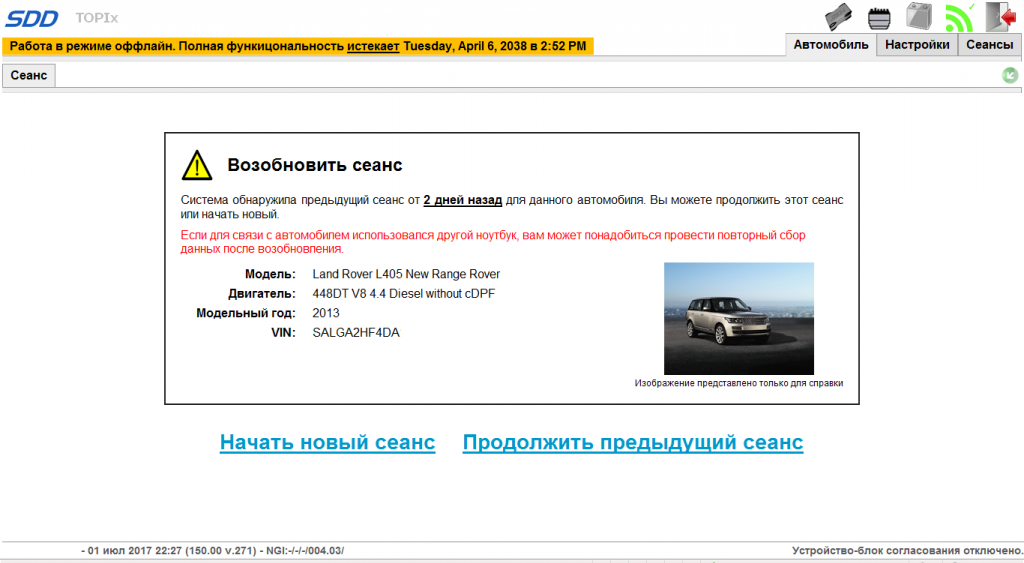Click the control module chip icon

point(879,18)
